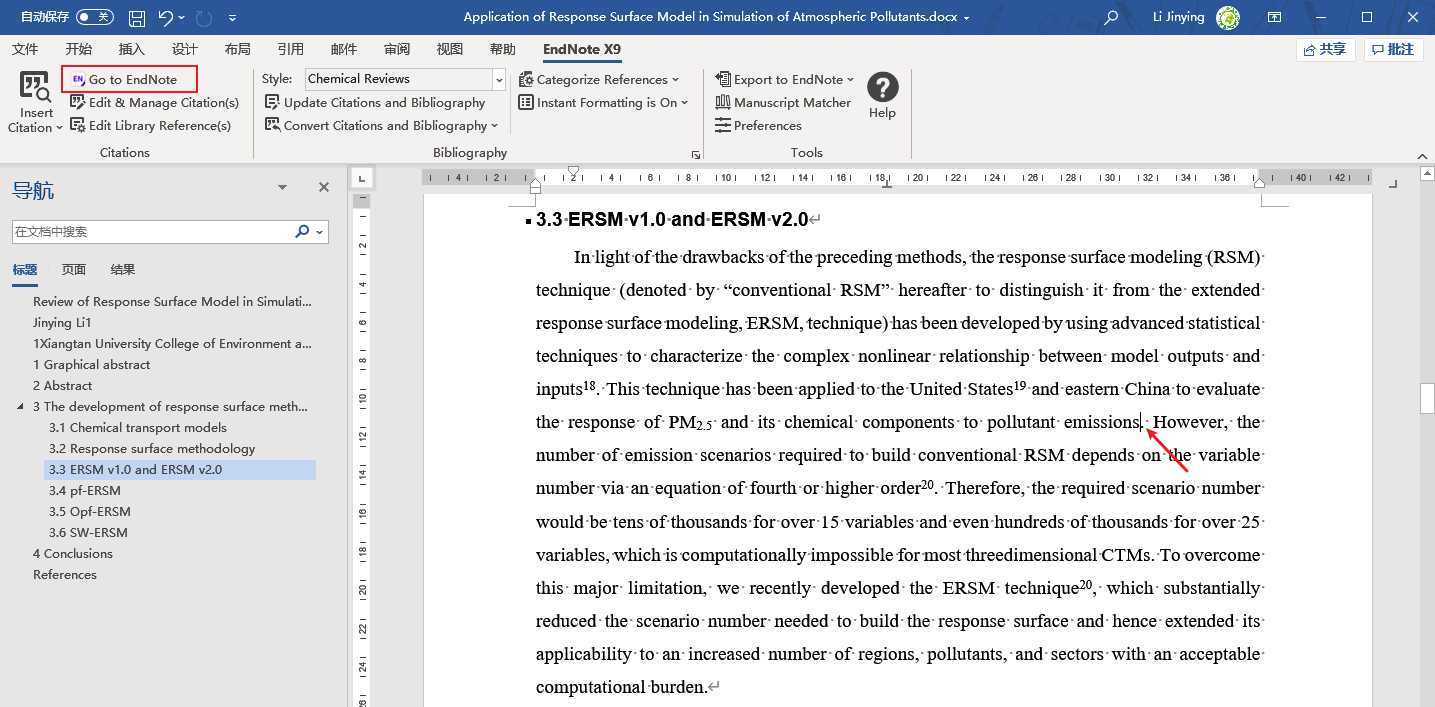Screen dimensions: 1435x707
Task: Go to heading 'Review of Response Surface Model'
Action: click(x=172, y=301)
